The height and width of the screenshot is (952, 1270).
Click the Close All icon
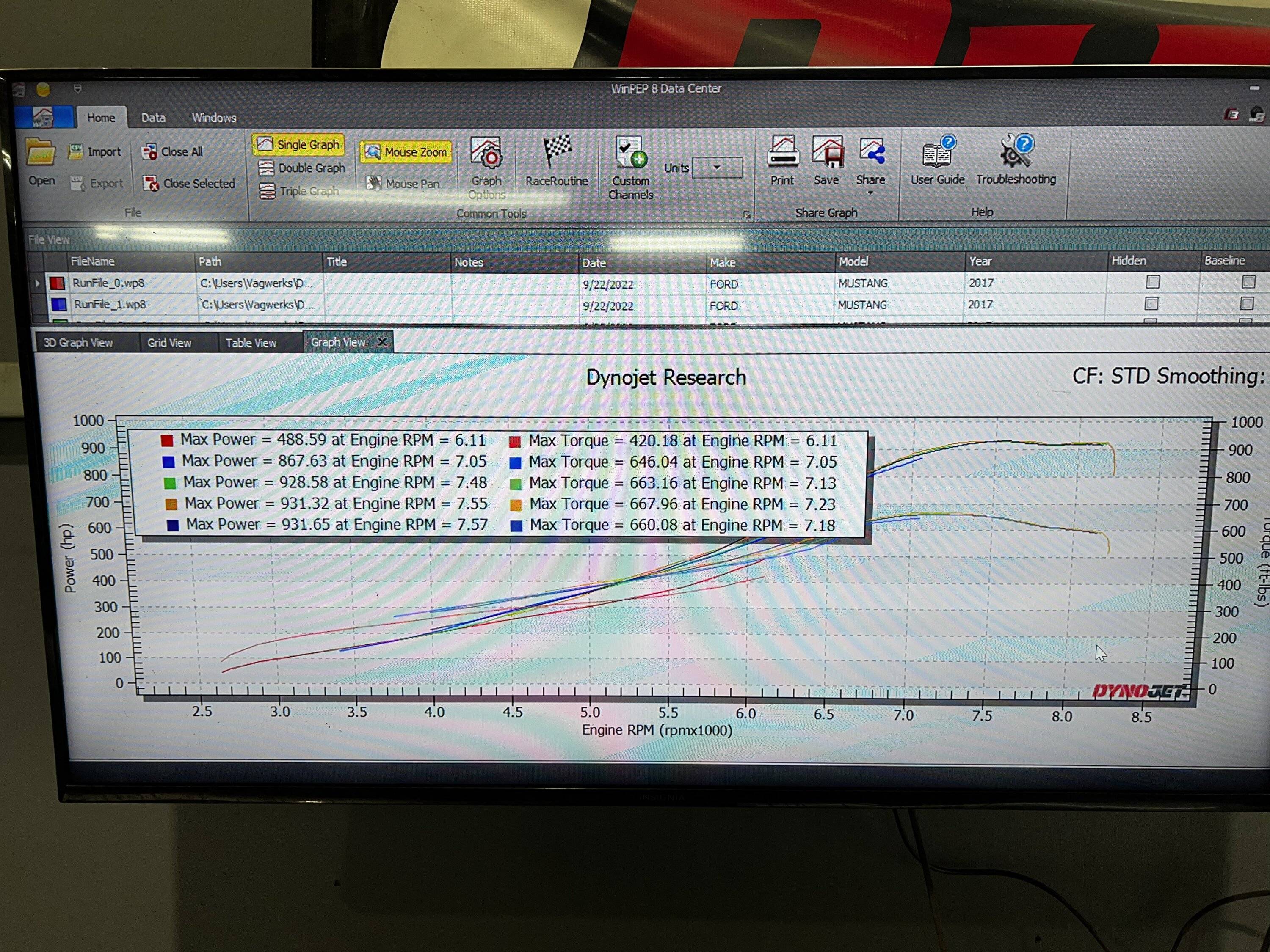(x=150, y=152)
